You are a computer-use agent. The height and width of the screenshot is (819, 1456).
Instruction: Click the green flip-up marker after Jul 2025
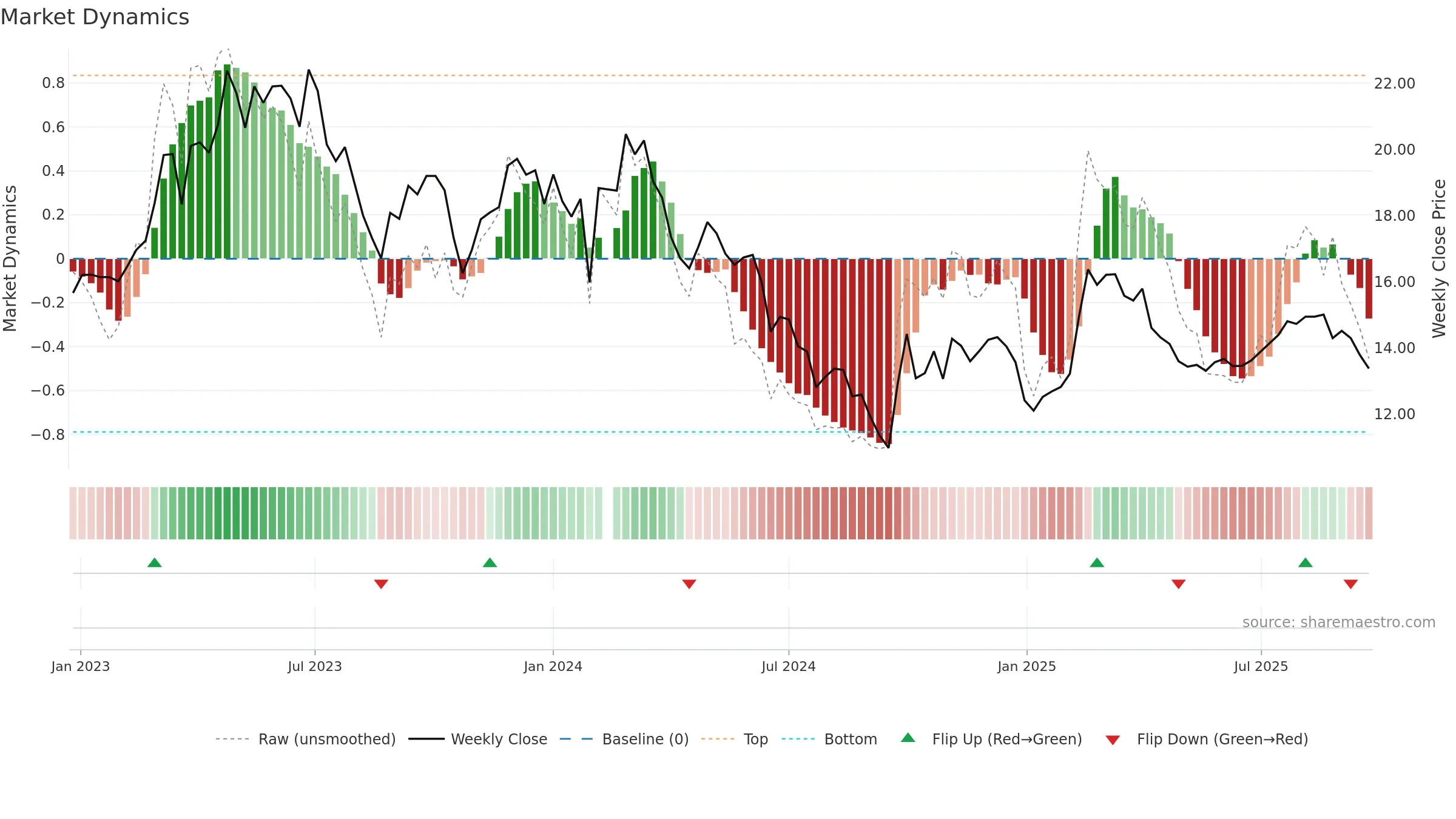[x=1306, y=562]
